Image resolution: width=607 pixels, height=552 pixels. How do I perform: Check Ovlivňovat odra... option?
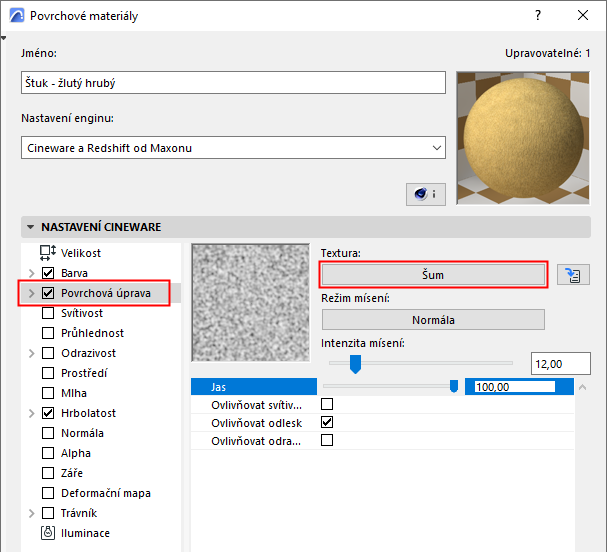pyautogui.click(x=327, y=441)
